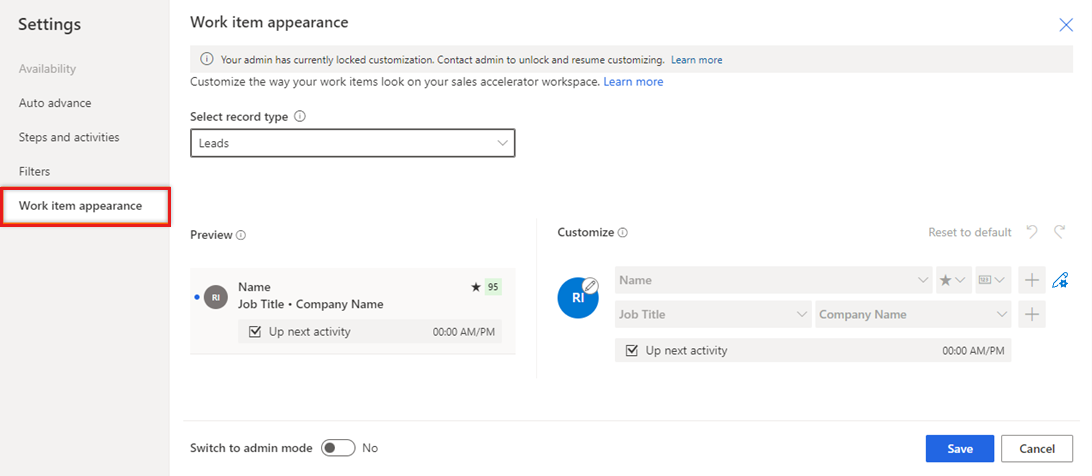
Task: Toggle the Switch to admin mode switch
Action: (x=338, y=448)
